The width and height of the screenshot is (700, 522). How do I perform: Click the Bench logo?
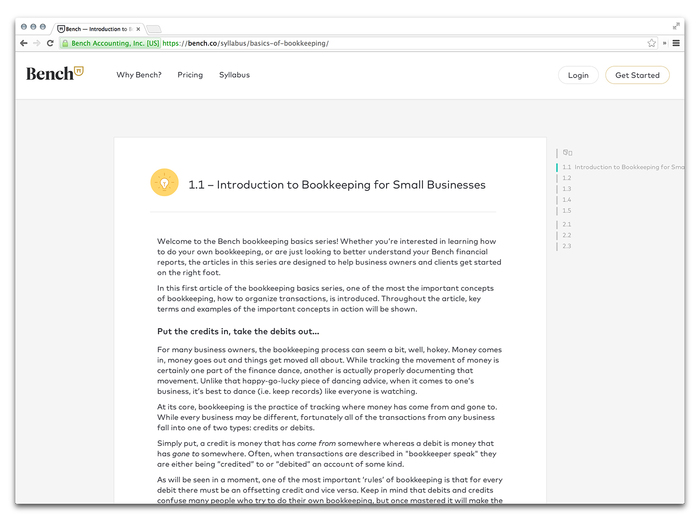[54, 74]
